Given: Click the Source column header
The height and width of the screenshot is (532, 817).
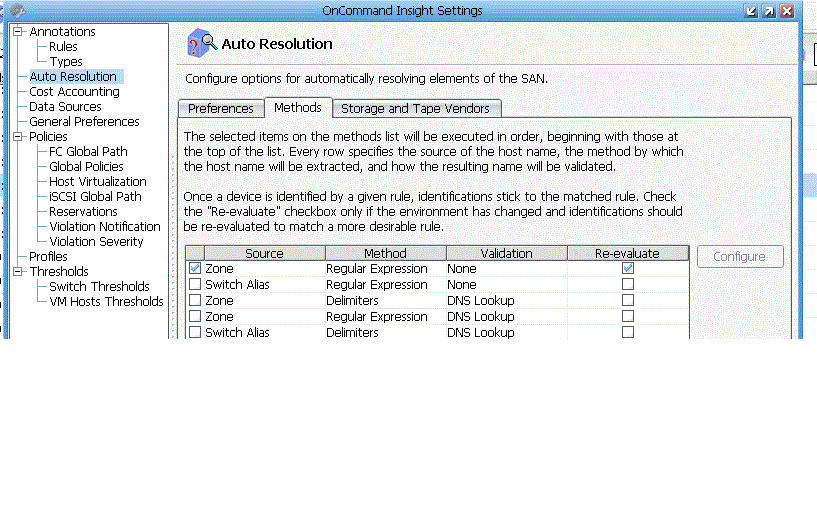Looking at the screenshot, I should (x=265, y=253).
